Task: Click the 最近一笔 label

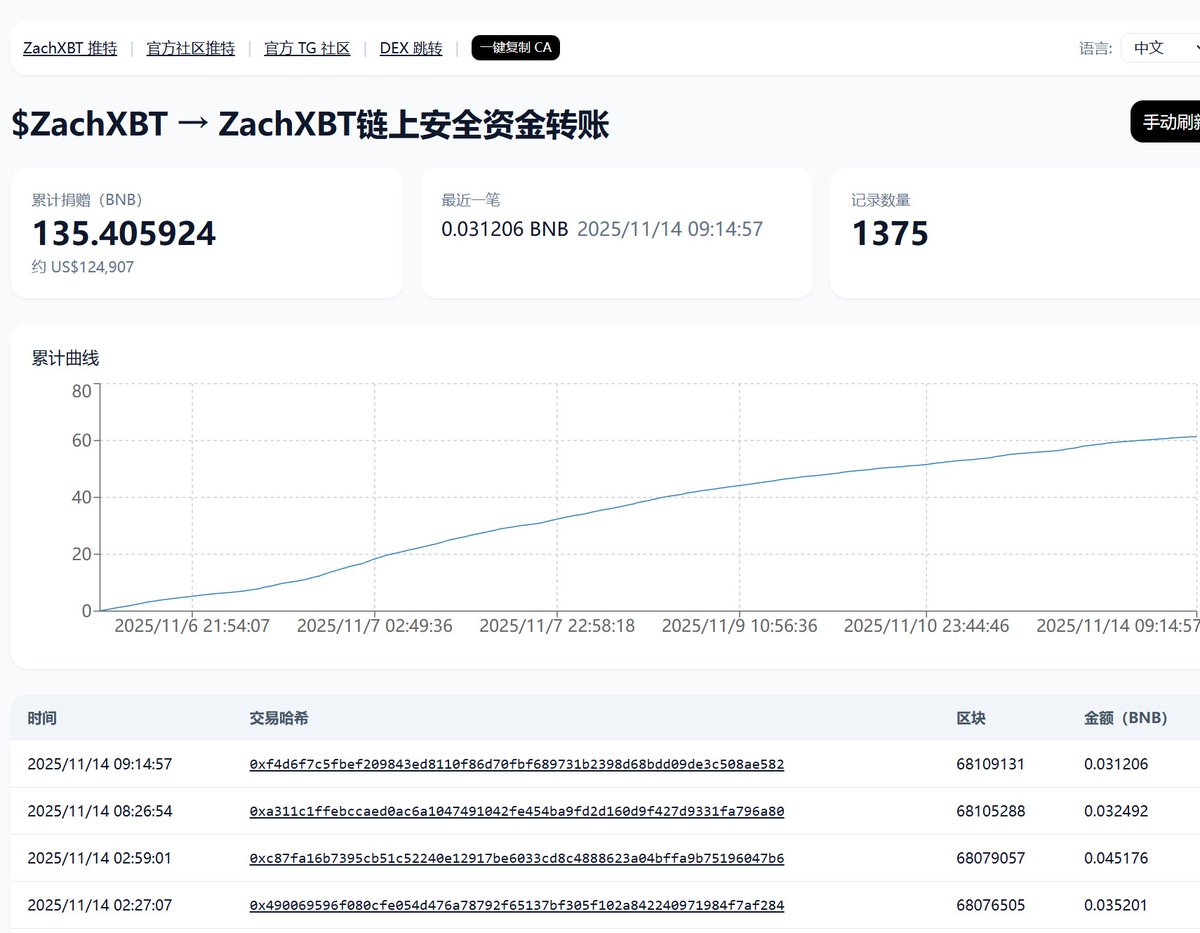Action: tap(471, 200)
